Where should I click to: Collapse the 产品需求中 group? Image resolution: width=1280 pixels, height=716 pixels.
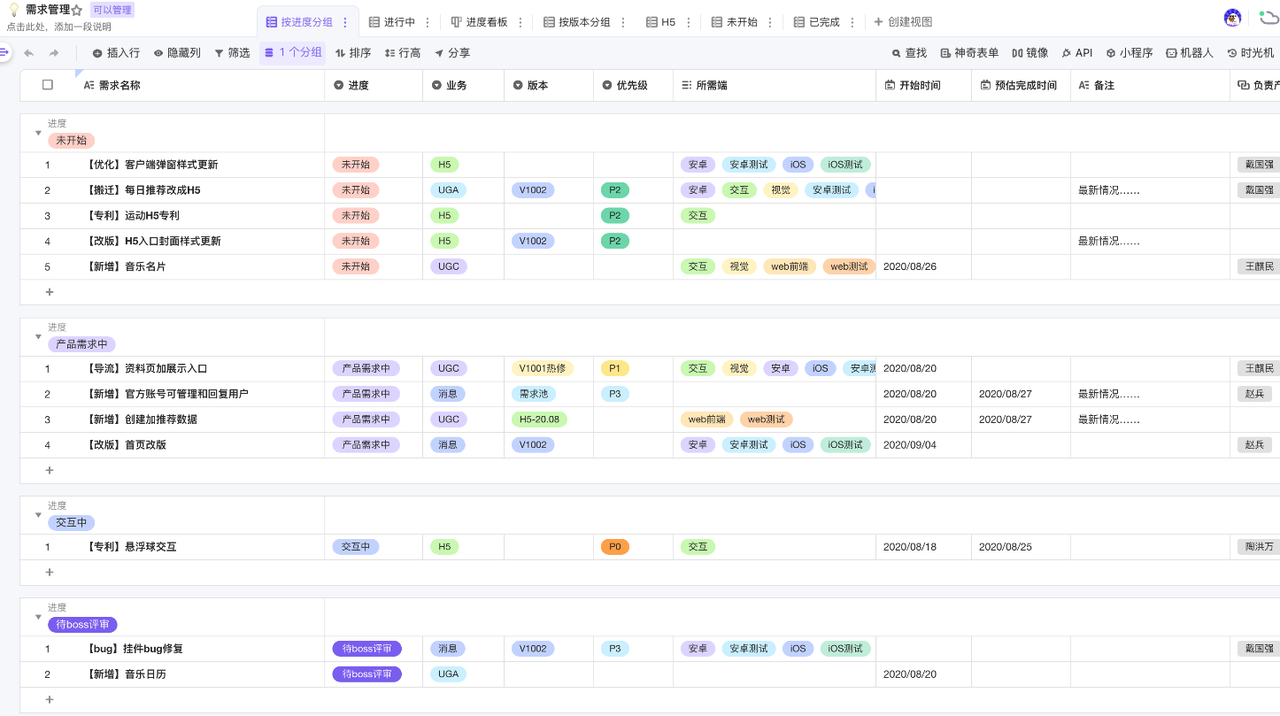(x=38, y=337)
